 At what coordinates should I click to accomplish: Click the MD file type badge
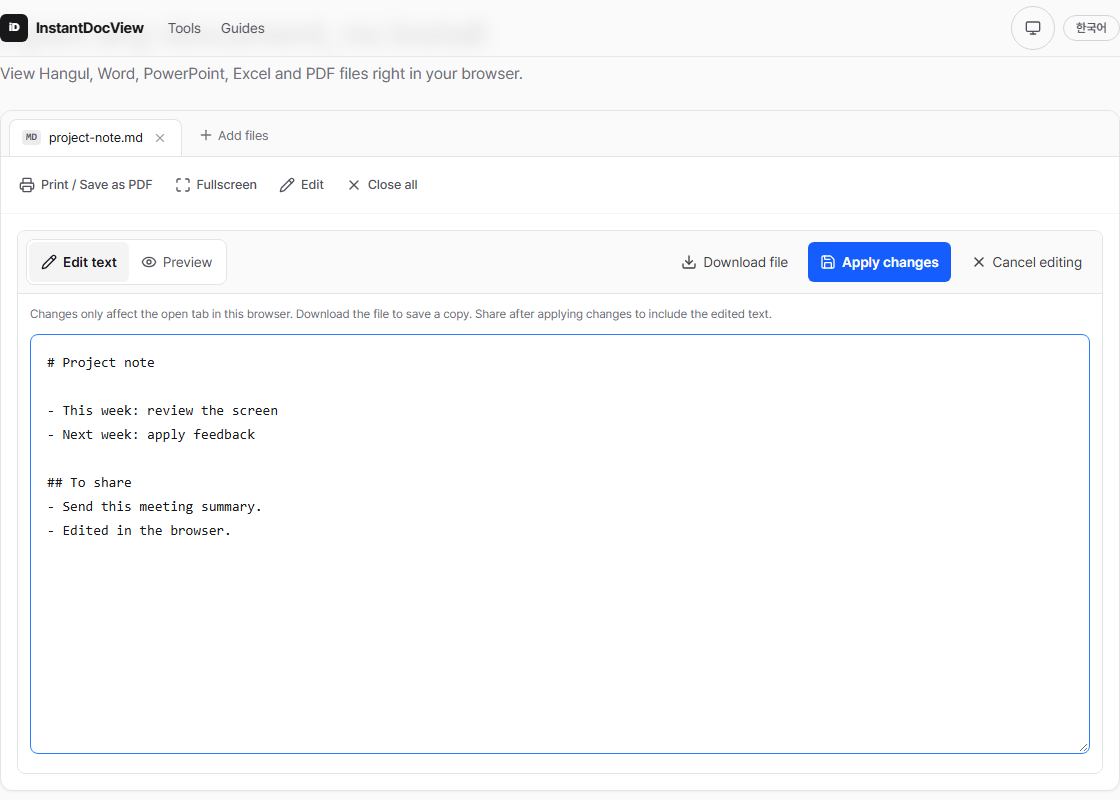click(x=31, y=137)
